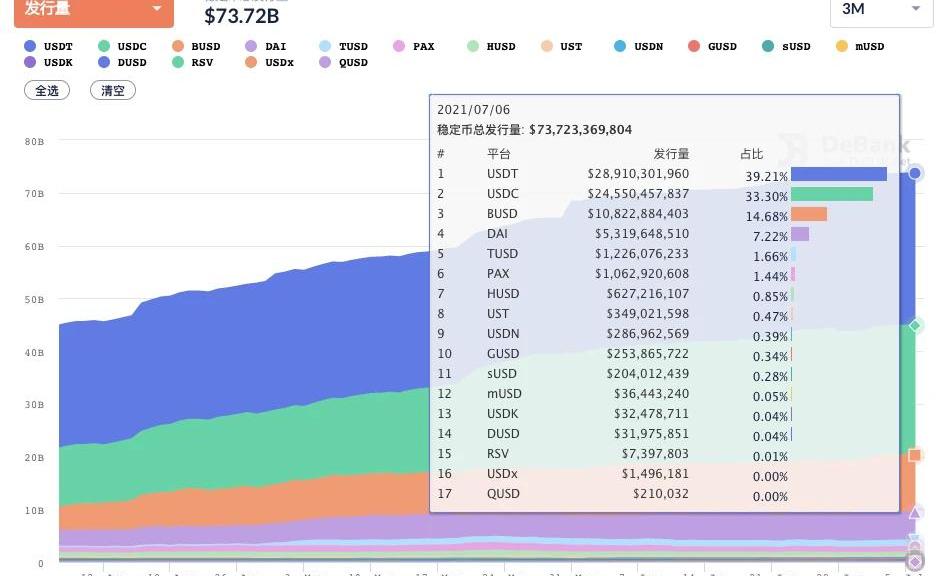
Task: Click the green USDC share bar in tooltip
Action: coord(832,194)
